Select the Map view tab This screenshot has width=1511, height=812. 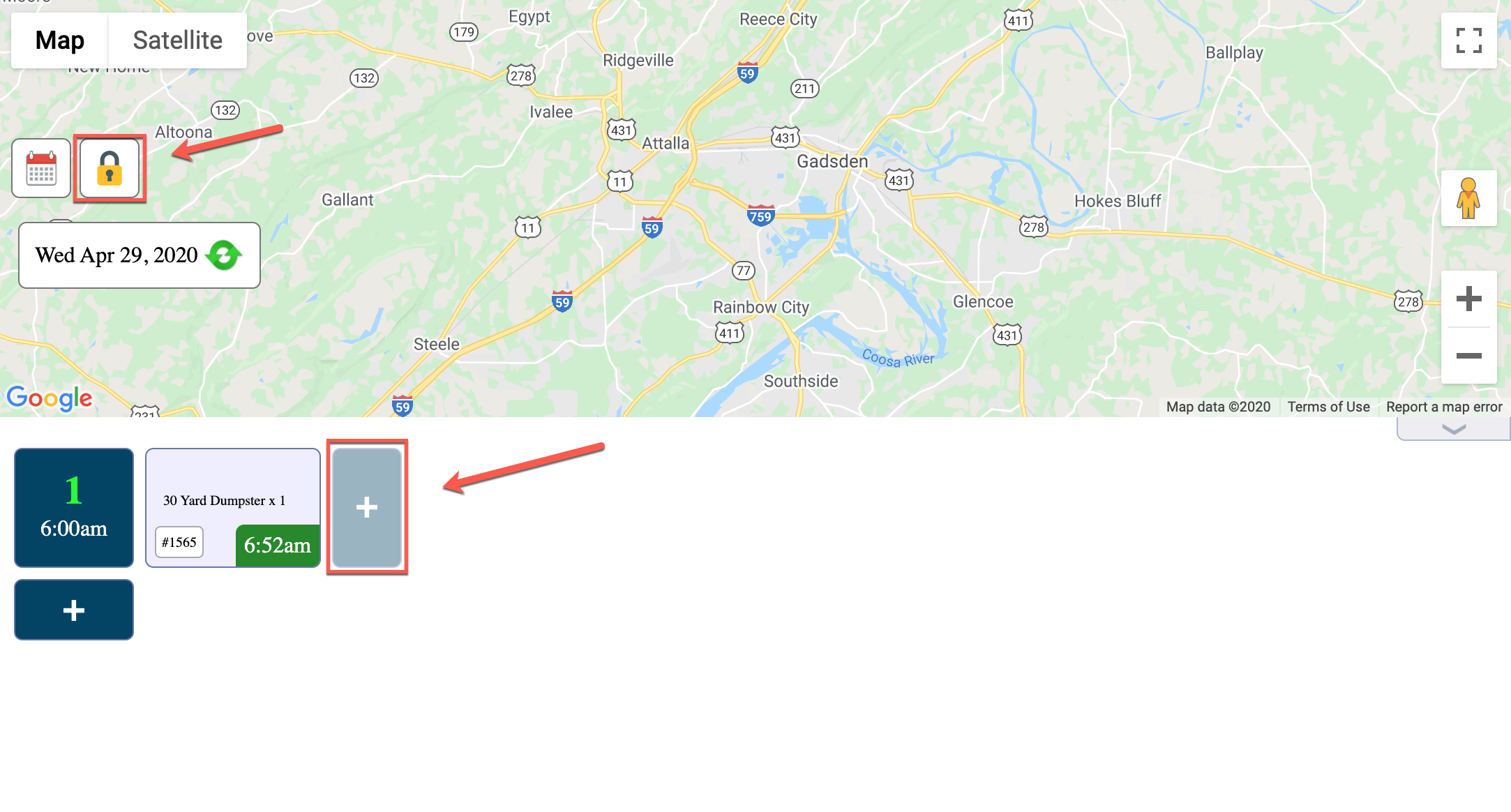coord(60,40)
